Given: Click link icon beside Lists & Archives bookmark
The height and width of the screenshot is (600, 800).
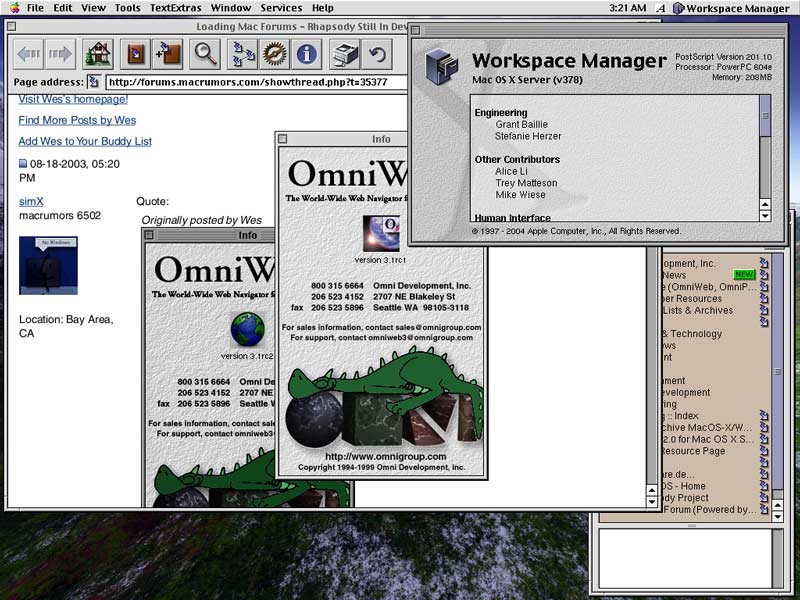Looking at the screenshot, I should click(763, 310).
